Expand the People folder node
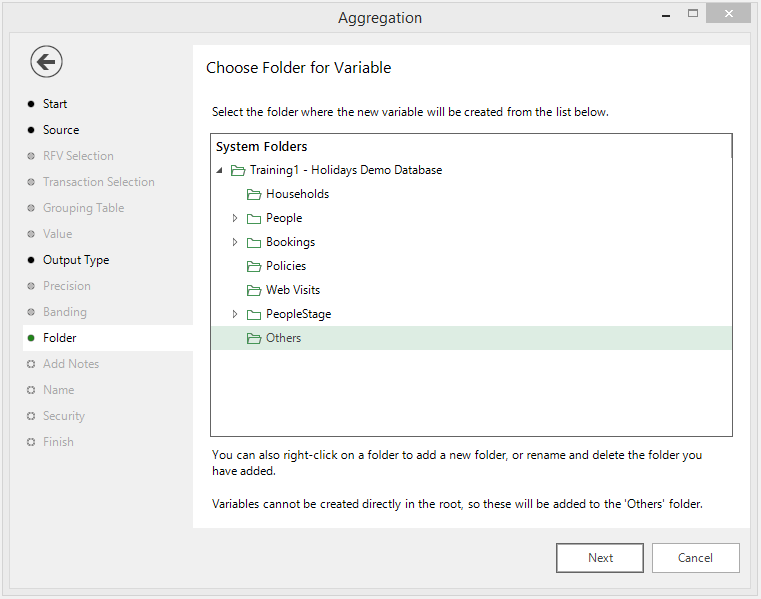 point(235,218)
